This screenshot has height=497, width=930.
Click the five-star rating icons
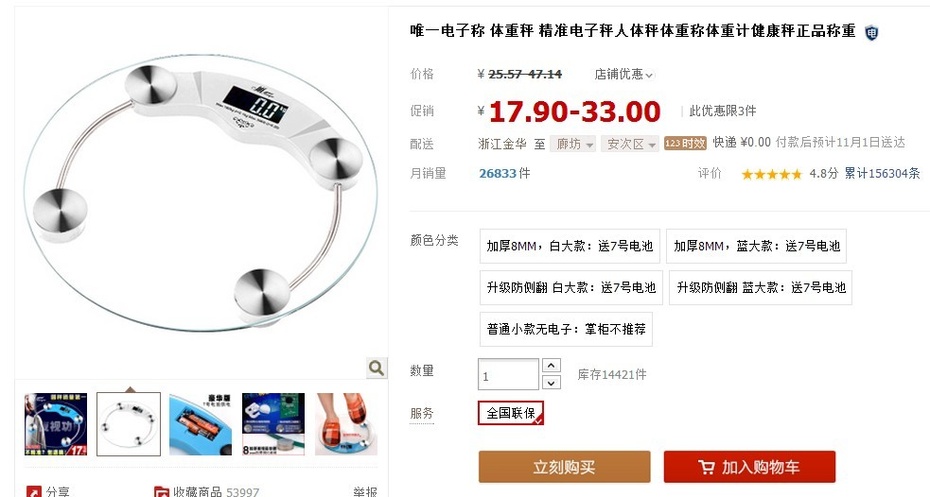tap(771, 174)
